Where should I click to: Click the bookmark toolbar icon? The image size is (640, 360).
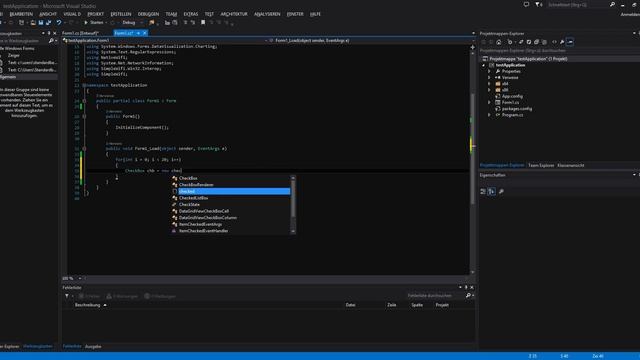pyautogui.click(x=203, y=22)
